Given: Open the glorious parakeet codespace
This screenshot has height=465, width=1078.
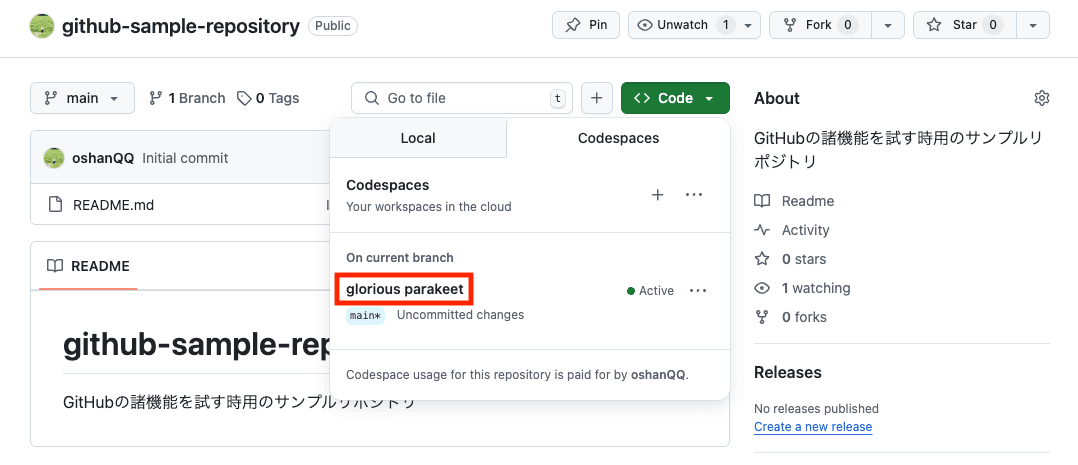Looking at the screenshot, I should click(405, 290).
